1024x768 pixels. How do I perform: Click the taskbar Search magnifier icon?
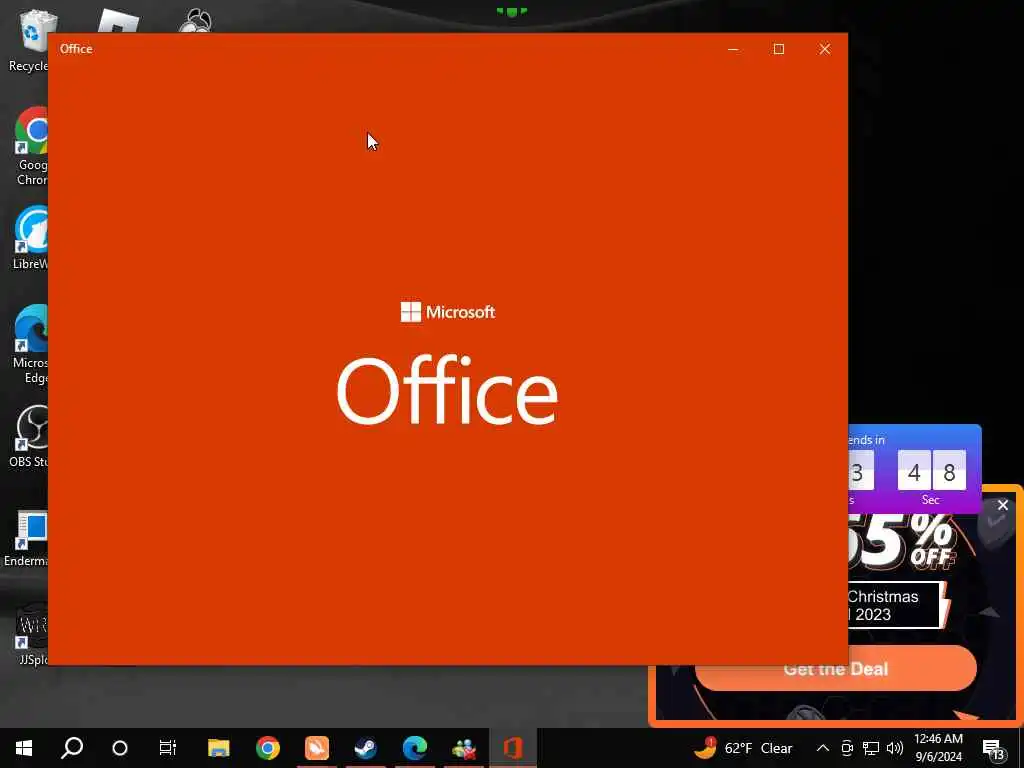coord(72,748)
